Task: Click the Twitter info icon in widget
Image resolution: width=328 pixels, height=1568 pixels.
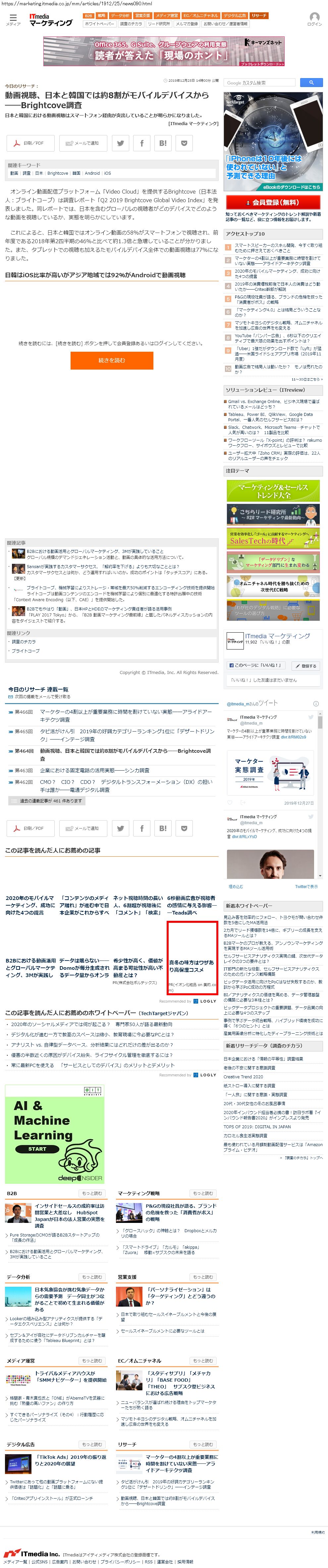Action: pyautogui.click(x=316, y=703)
